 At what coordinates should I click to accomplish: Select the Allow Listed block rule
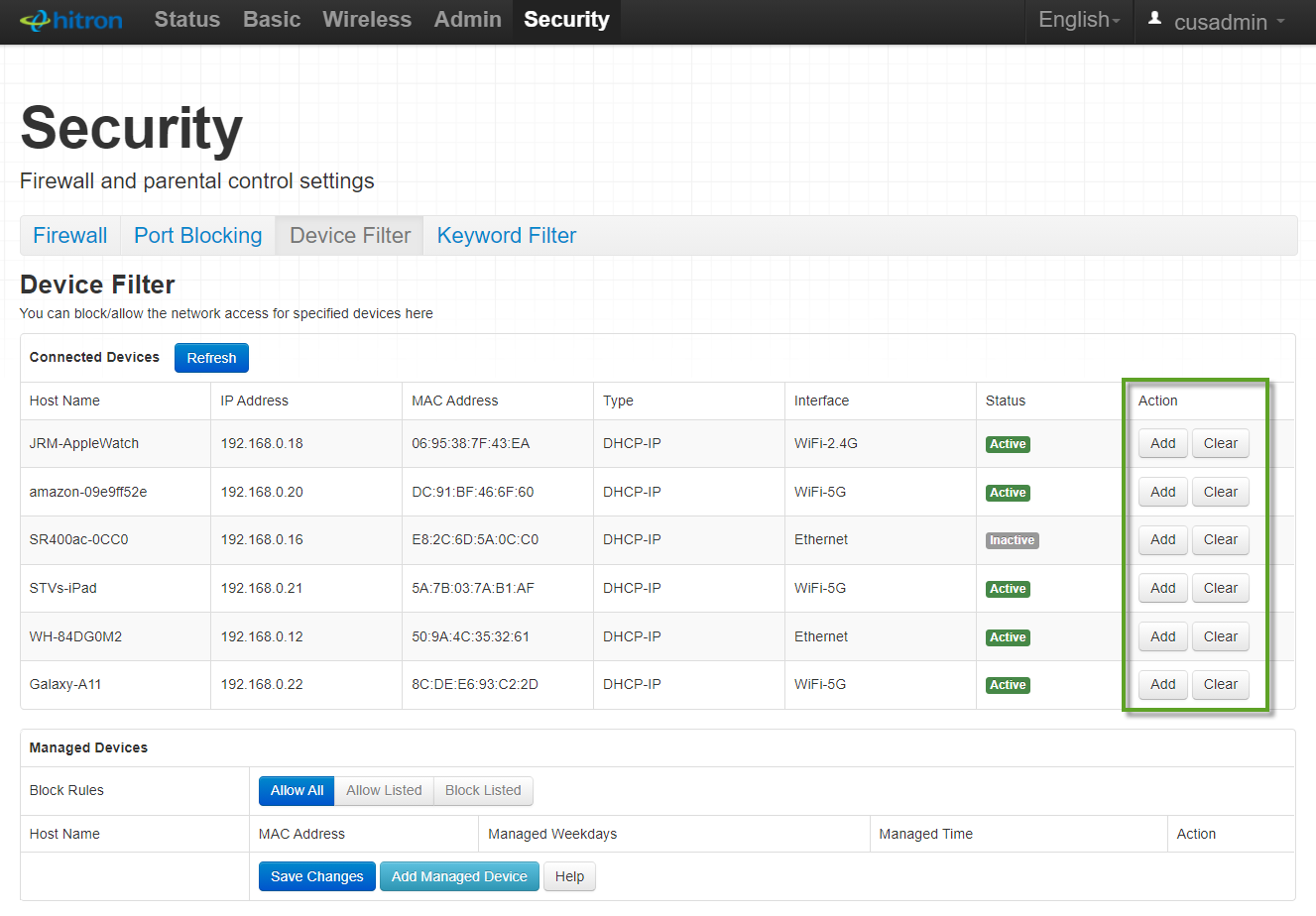(384, 790)
